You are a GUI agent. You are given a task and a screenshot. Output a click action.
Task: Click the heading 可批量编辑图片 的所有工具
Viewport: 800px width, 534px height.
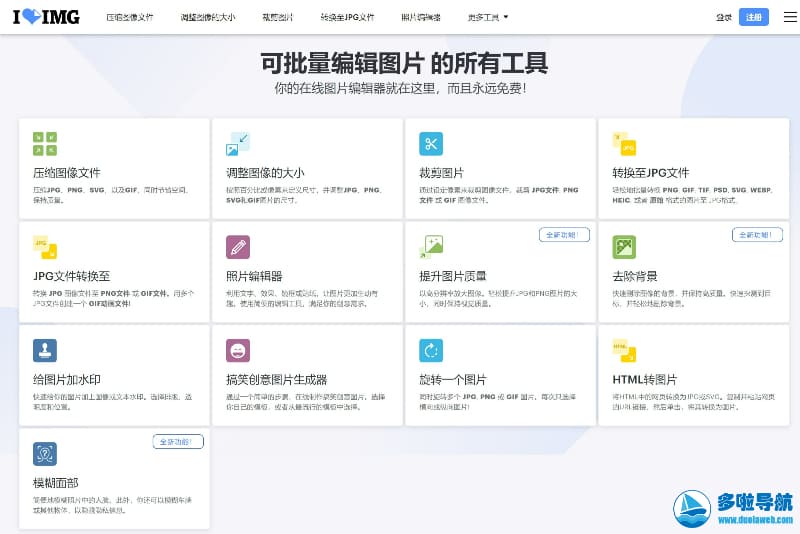pos(404,63)
